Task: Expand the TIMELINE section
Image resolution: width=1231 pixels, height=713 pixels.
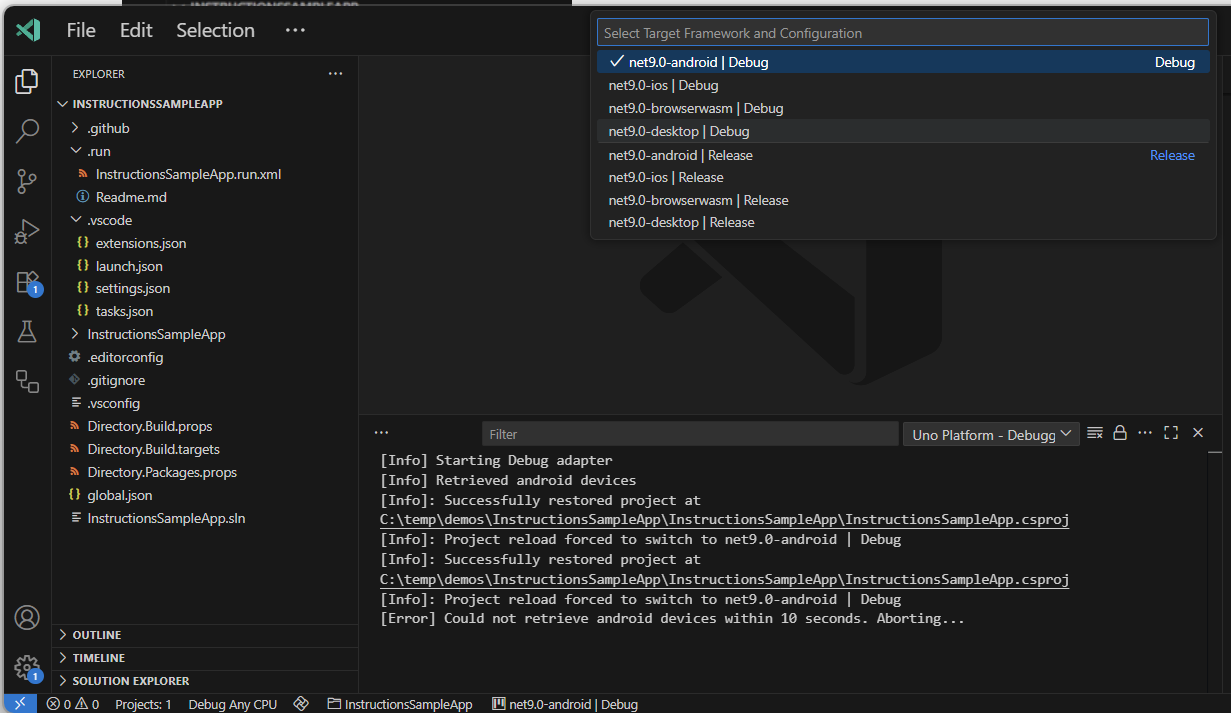Action: (x=205, y=658)
